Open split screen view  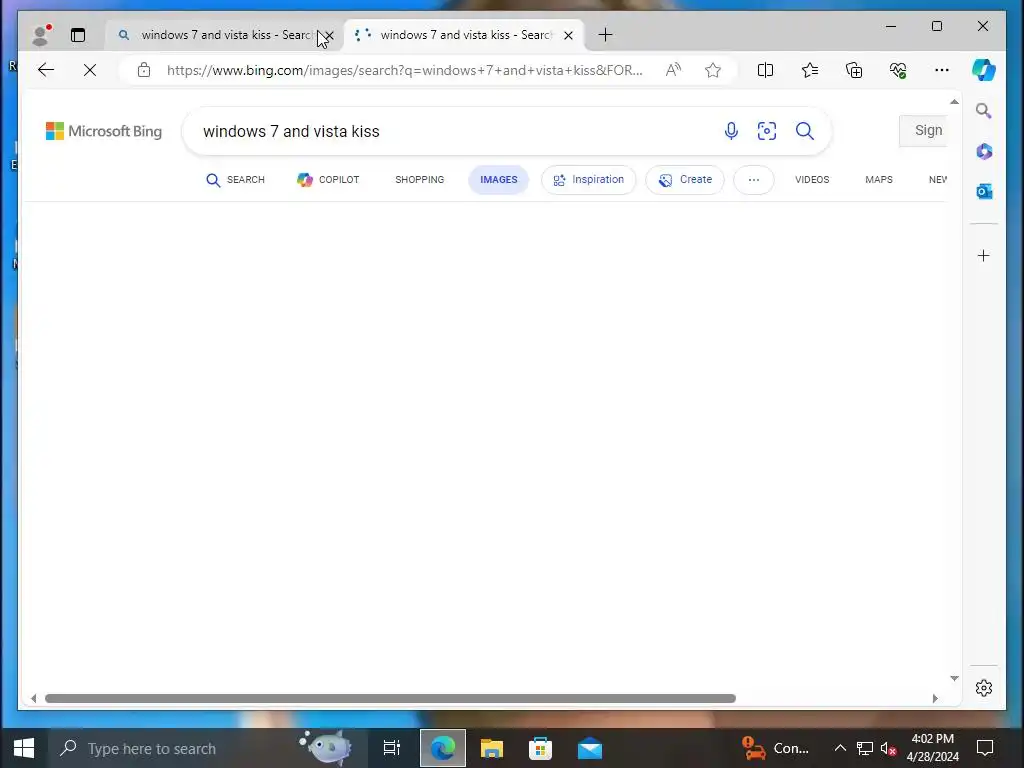[765, 70]
